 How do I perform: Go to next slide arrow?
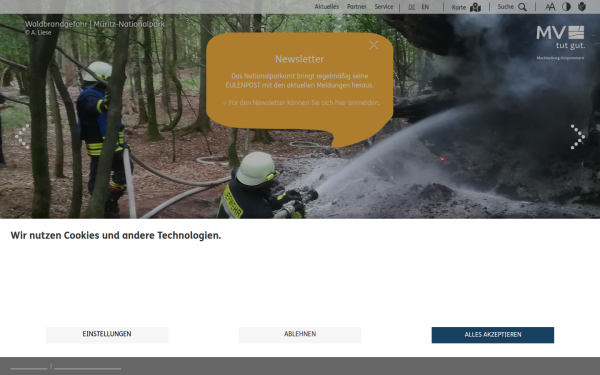point(578,137)
